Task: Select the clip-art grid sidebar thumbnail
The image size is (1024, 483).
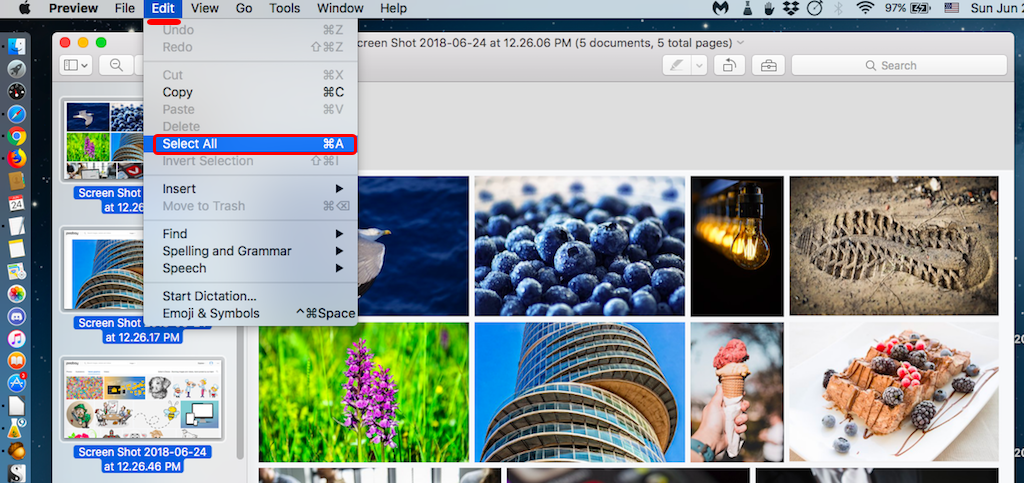Action: (143, 399)
